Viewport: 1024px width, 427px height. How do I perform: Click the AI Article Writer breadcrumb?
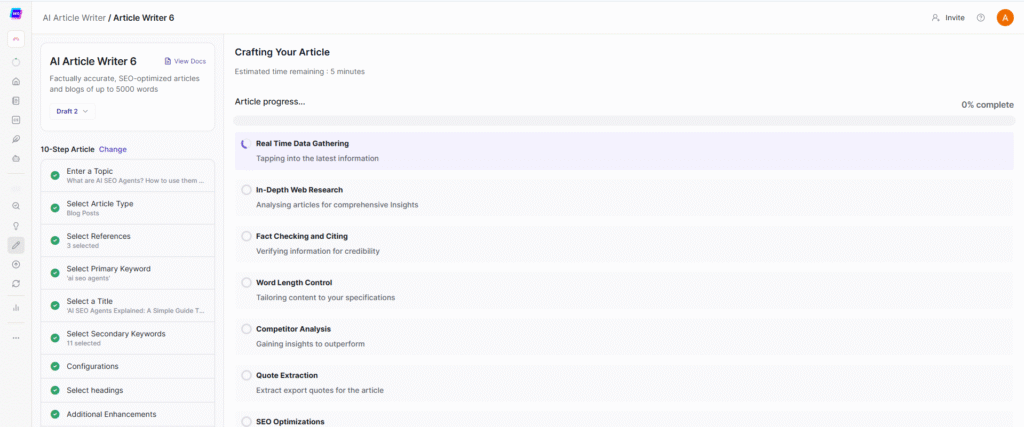(x=74, y=18)
